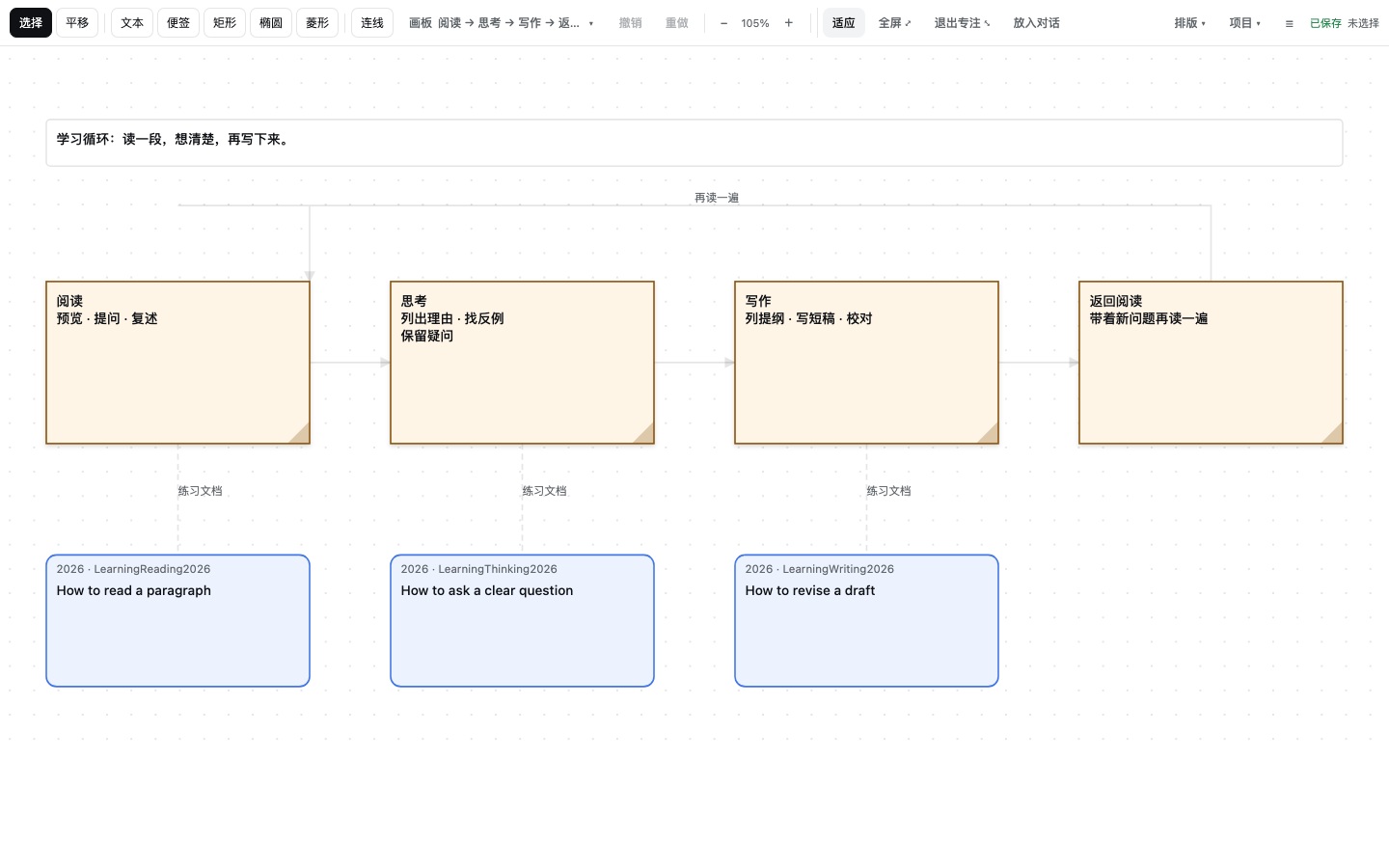Expand the 排版 layout dropdown

1190,23
